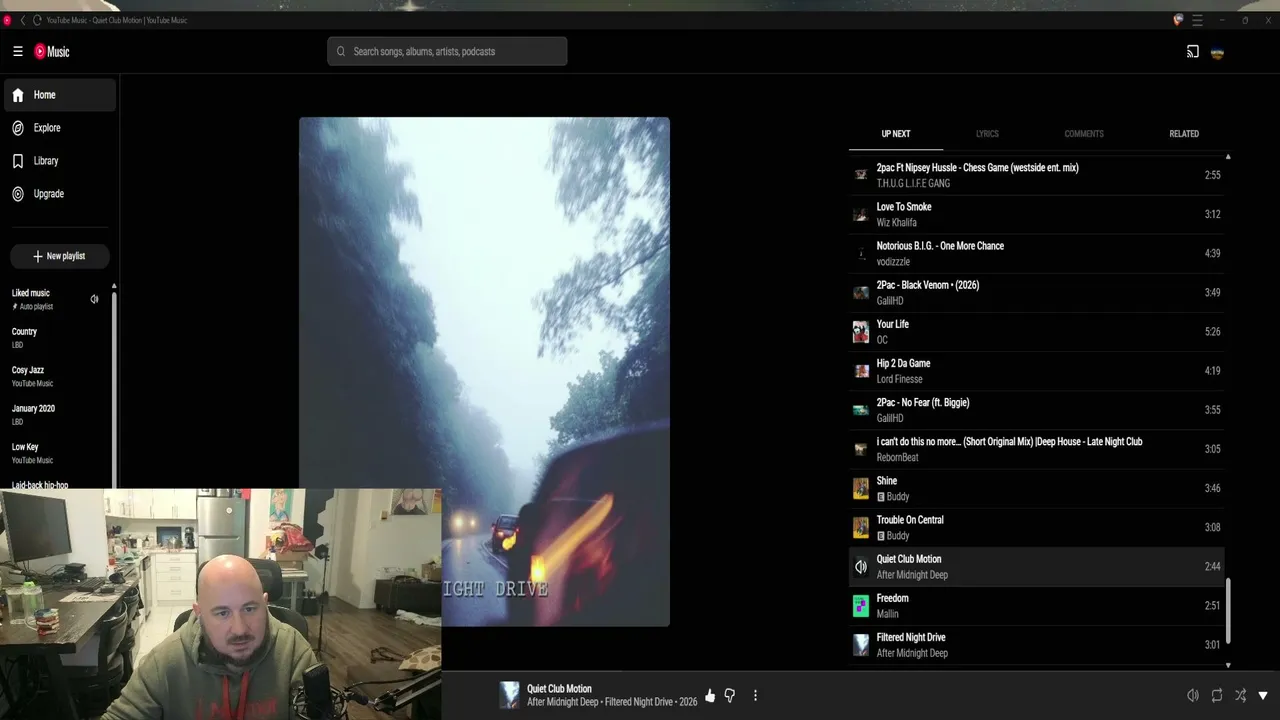
Task: Switch to the Related tab
Action: pyautogui.click(x=1184, y=134)
